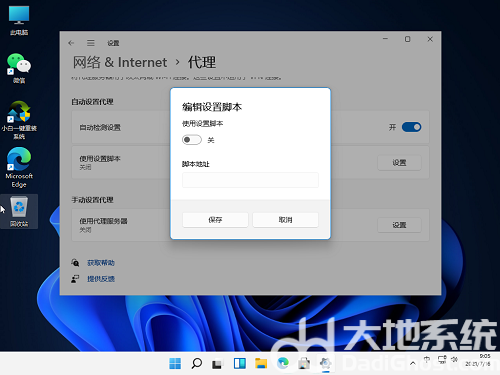Open Task View in taskbar
This screenshot has height=375, width=500.
(x=217, y=363)
